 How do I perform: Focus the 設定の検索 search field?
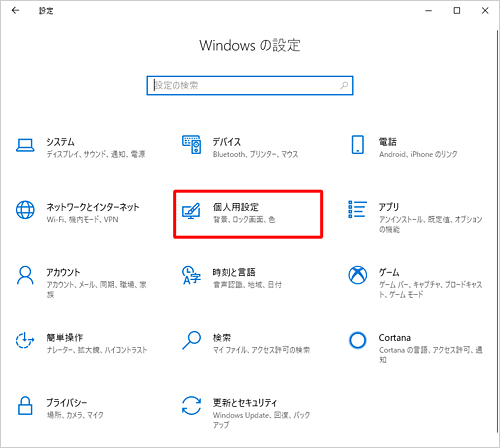tap(250, 86)
